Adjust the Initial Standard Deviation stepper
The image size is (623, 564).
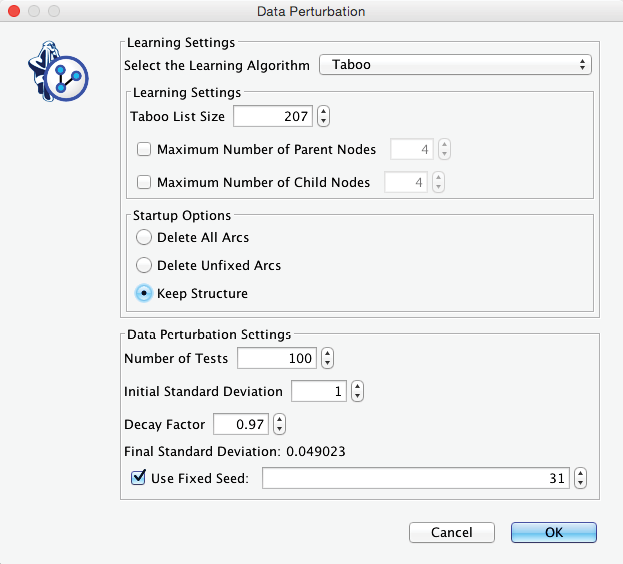(x=357, y=391)
